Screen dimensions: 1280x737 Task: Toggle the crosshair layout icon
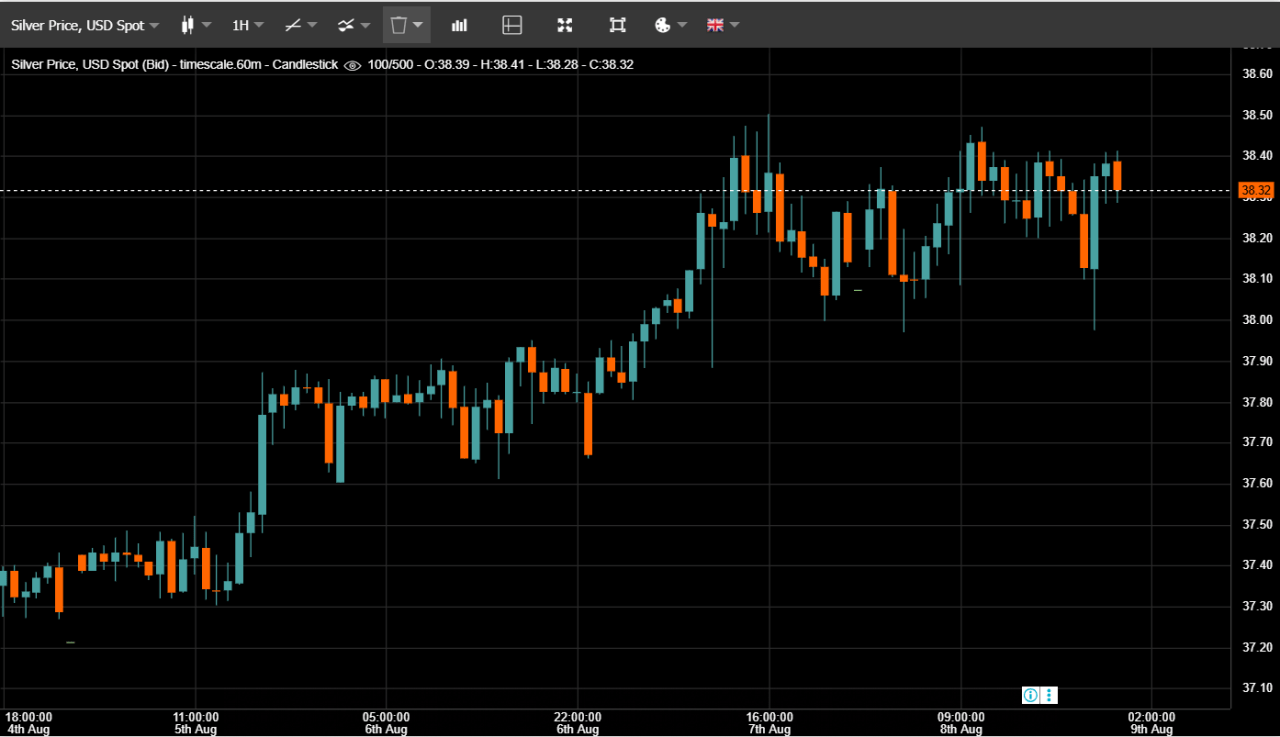point(512,25)
